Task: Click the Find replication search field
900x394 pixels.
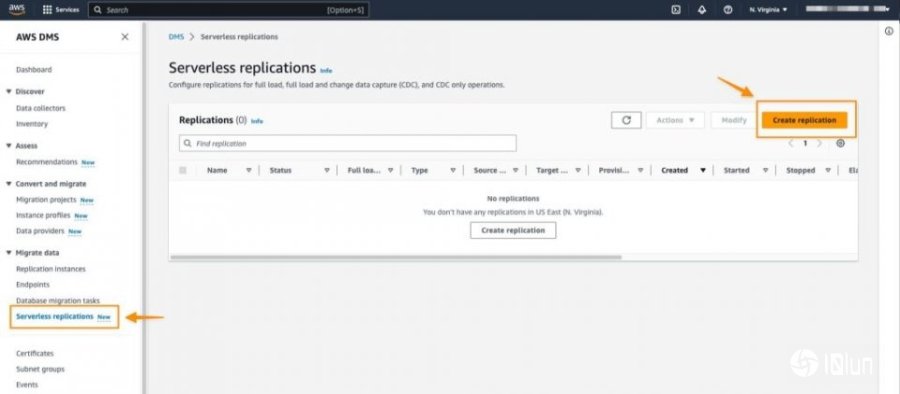Action: (347, 144)
